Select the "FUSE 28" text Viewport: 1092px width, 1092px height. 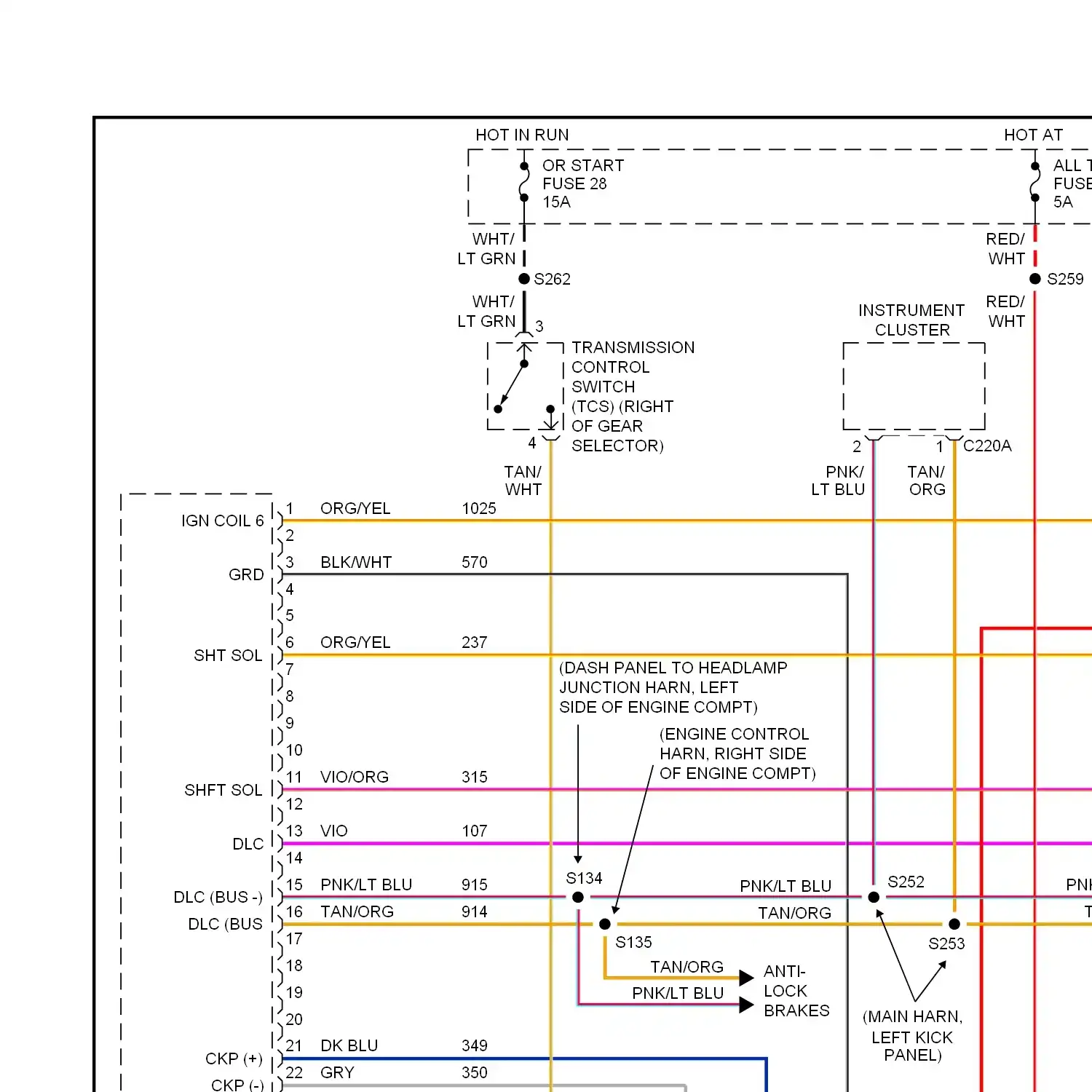coord(574,183)
